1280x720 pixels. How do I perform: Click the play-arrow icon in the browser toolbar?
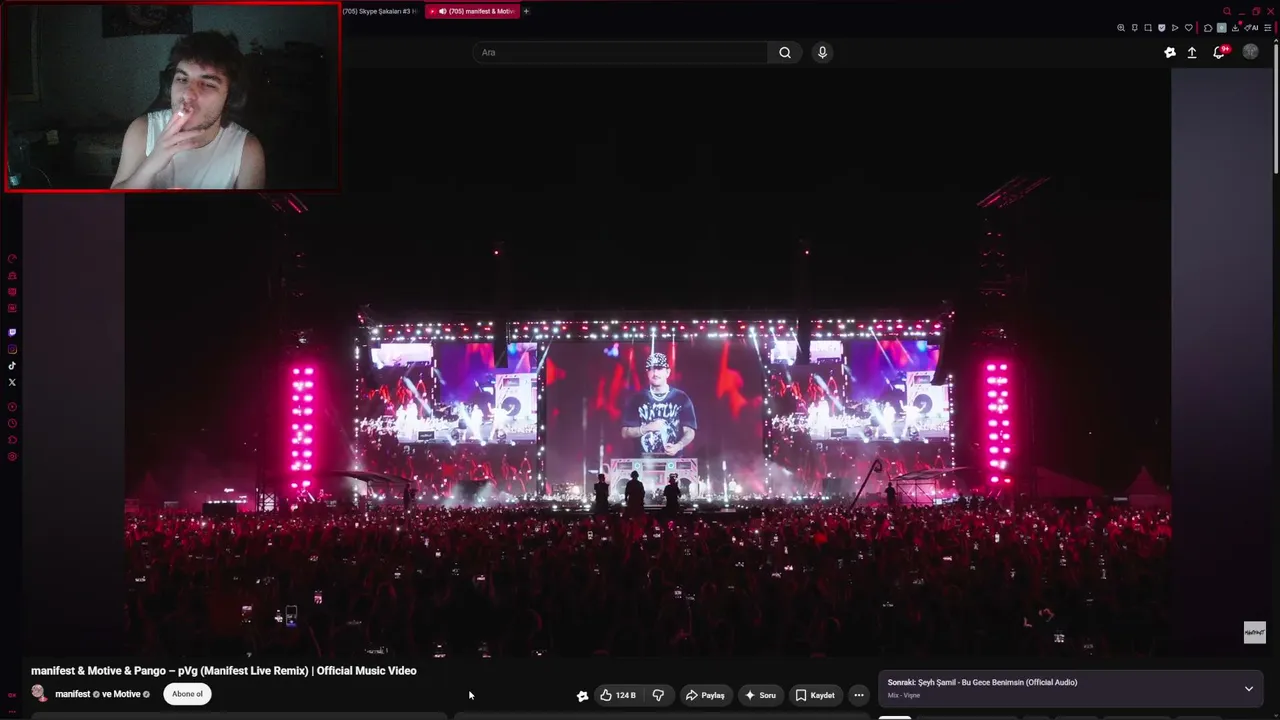[x=1175, y=28]
